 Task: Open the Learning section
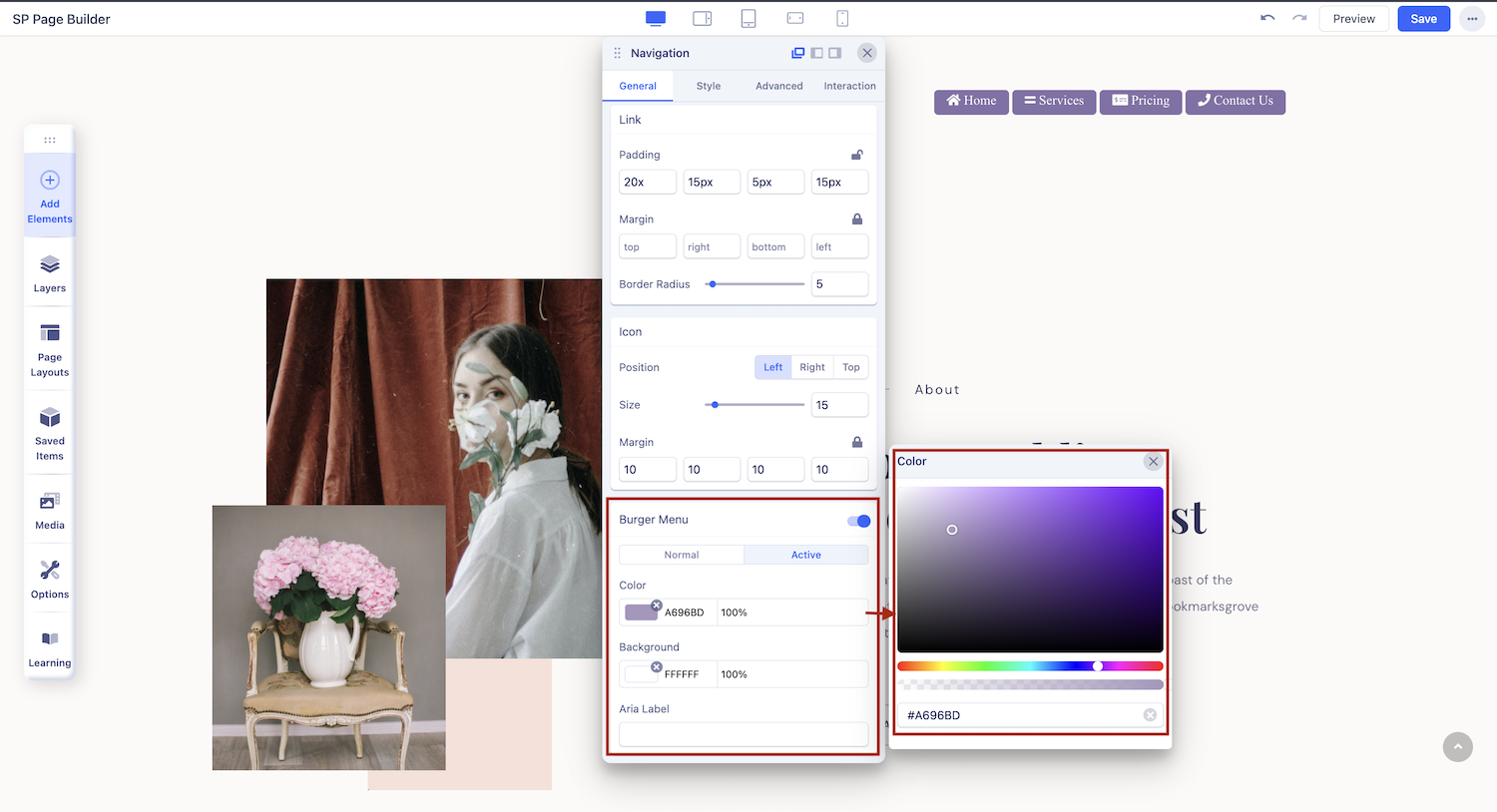(50, 647)
